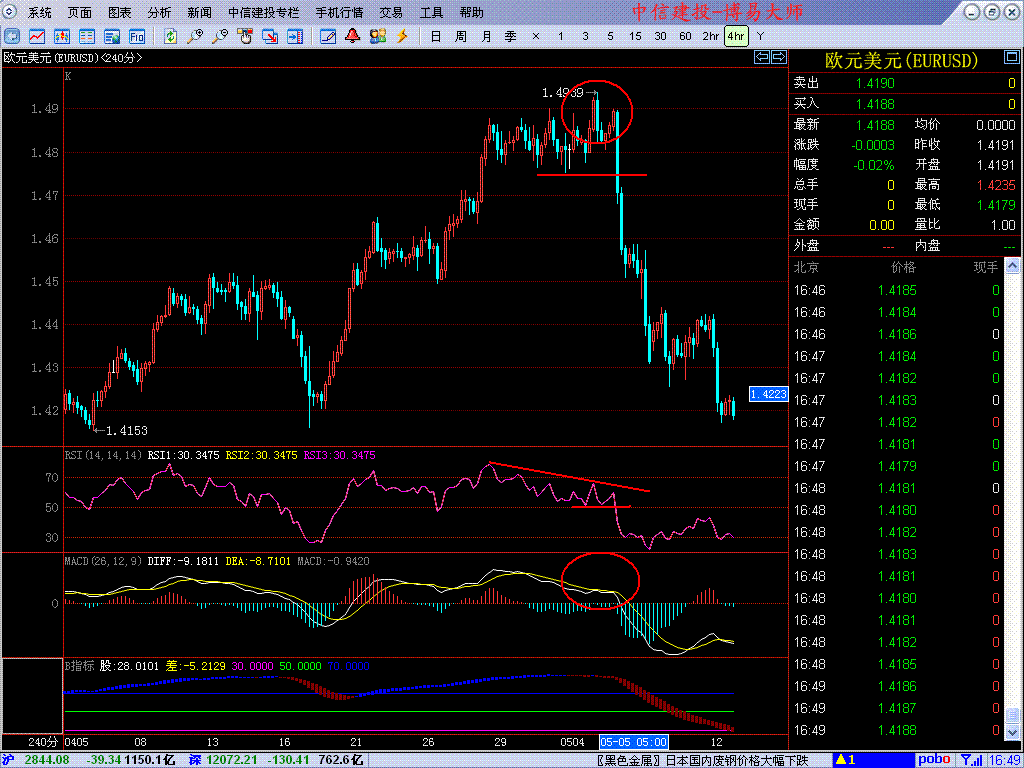Click the 05-05 05:00 time axis marker
The height and width of the screenshot is (768, 1024).
pyautogui.click(x=633, y=743)
